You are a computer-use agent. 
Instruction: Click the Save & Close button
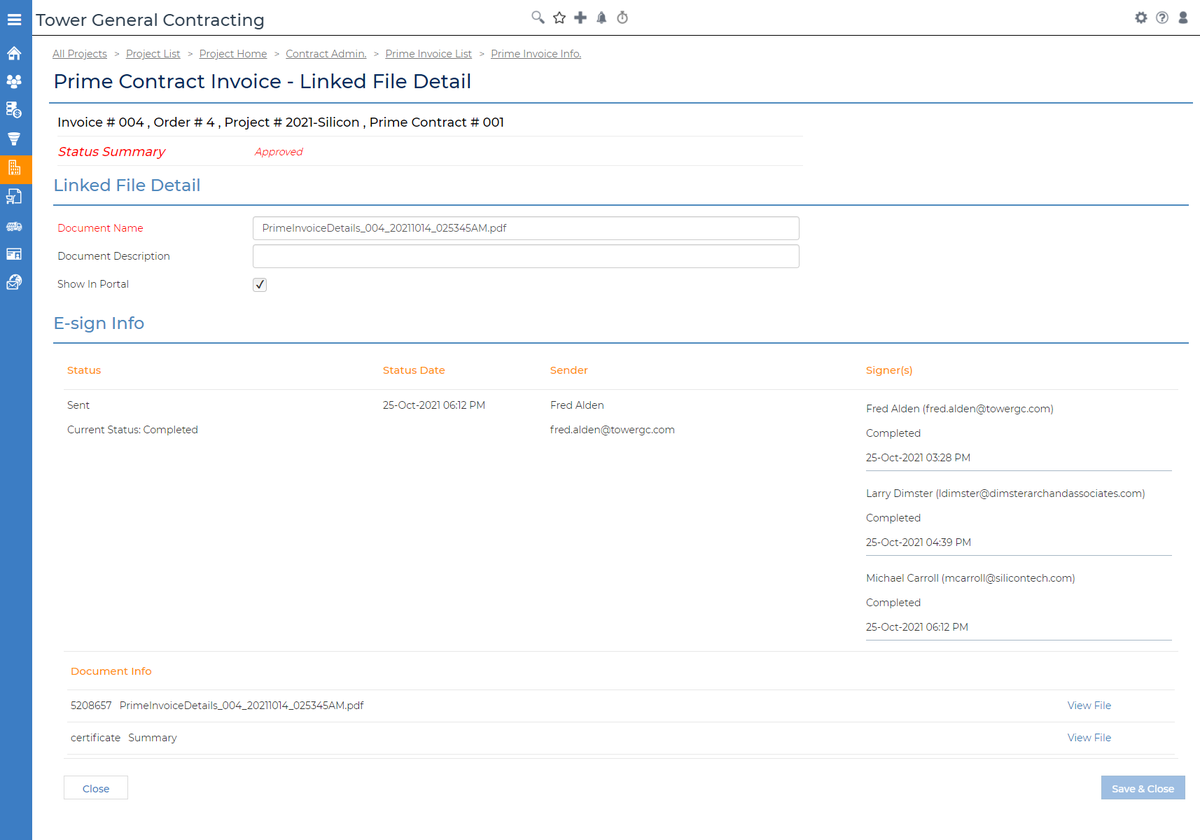(x=1143, y=788)
